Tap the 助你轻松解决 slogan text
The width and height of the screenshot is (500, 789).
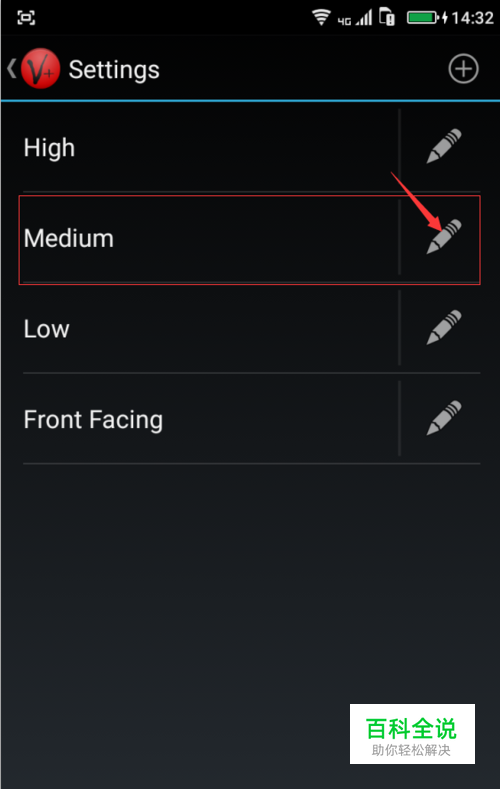(x=411, y=750)
